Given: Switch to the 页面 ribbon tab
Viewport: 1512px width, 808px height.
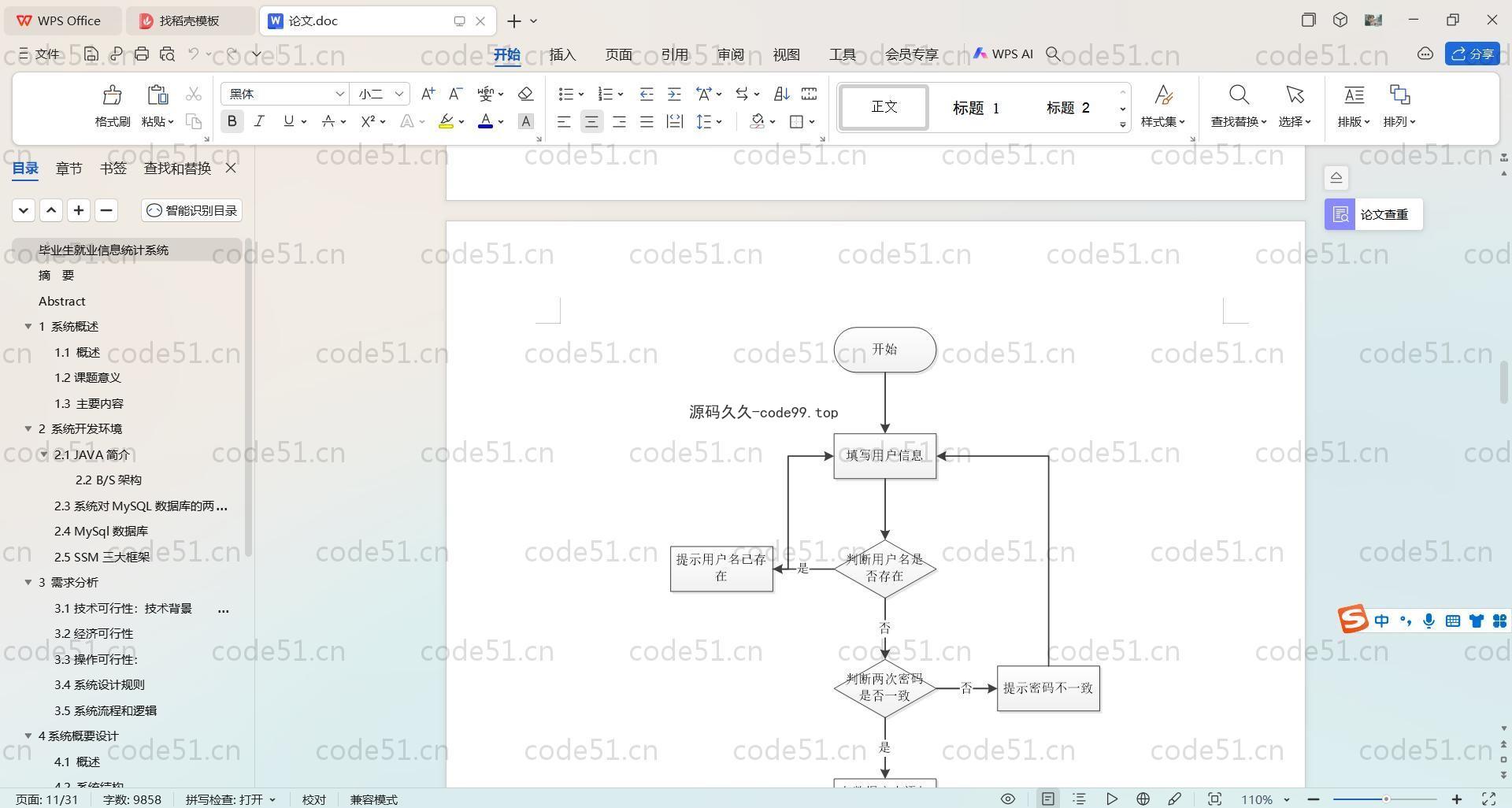Looking at the screenshot, I should click(x=618, y=54).
